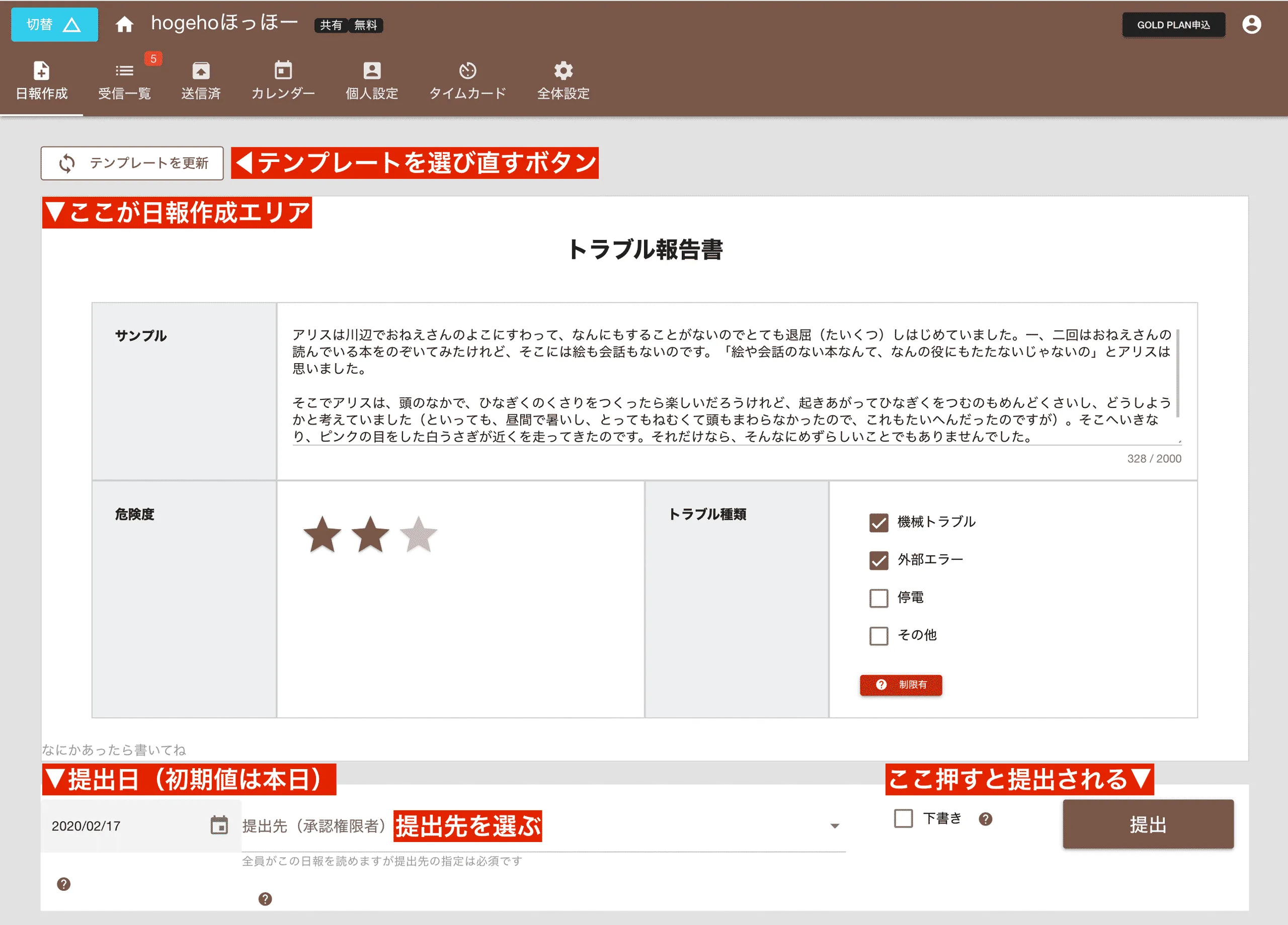Check the 停電 trouble type checkbox
This screenshot has height=925, width=1288.
878,598
